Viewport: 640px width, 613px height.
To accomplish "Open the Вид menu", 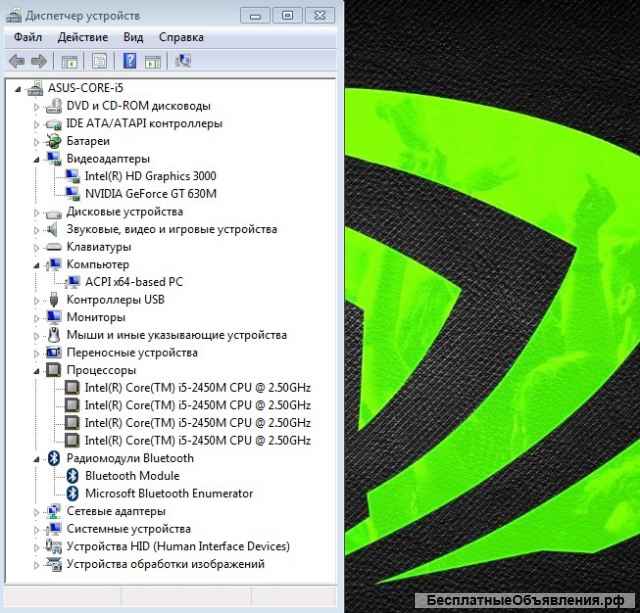I will pos(133,37).
